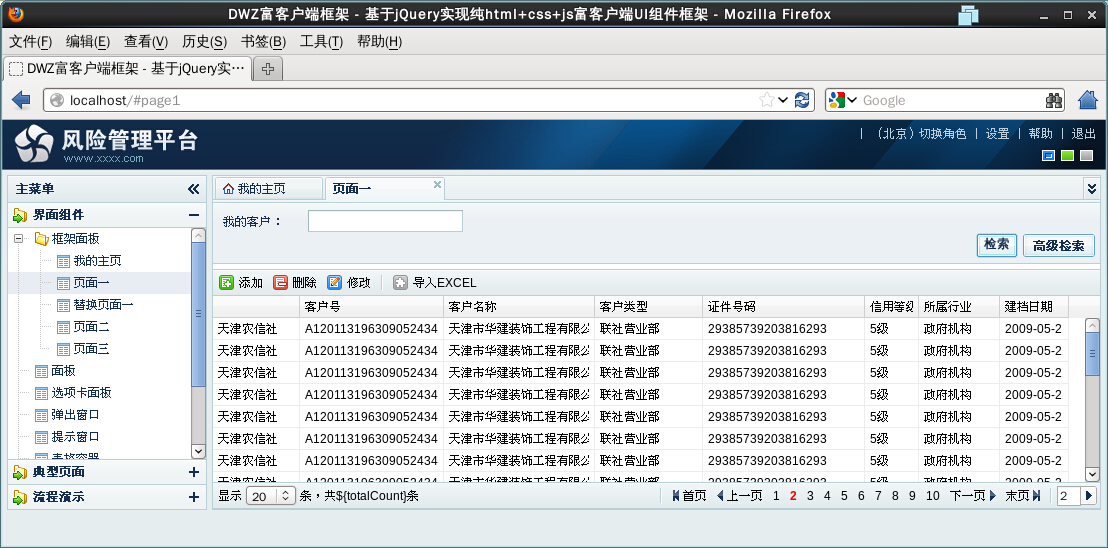Collapse main menu sidebar double-arrow

click(x=194, y=189)
